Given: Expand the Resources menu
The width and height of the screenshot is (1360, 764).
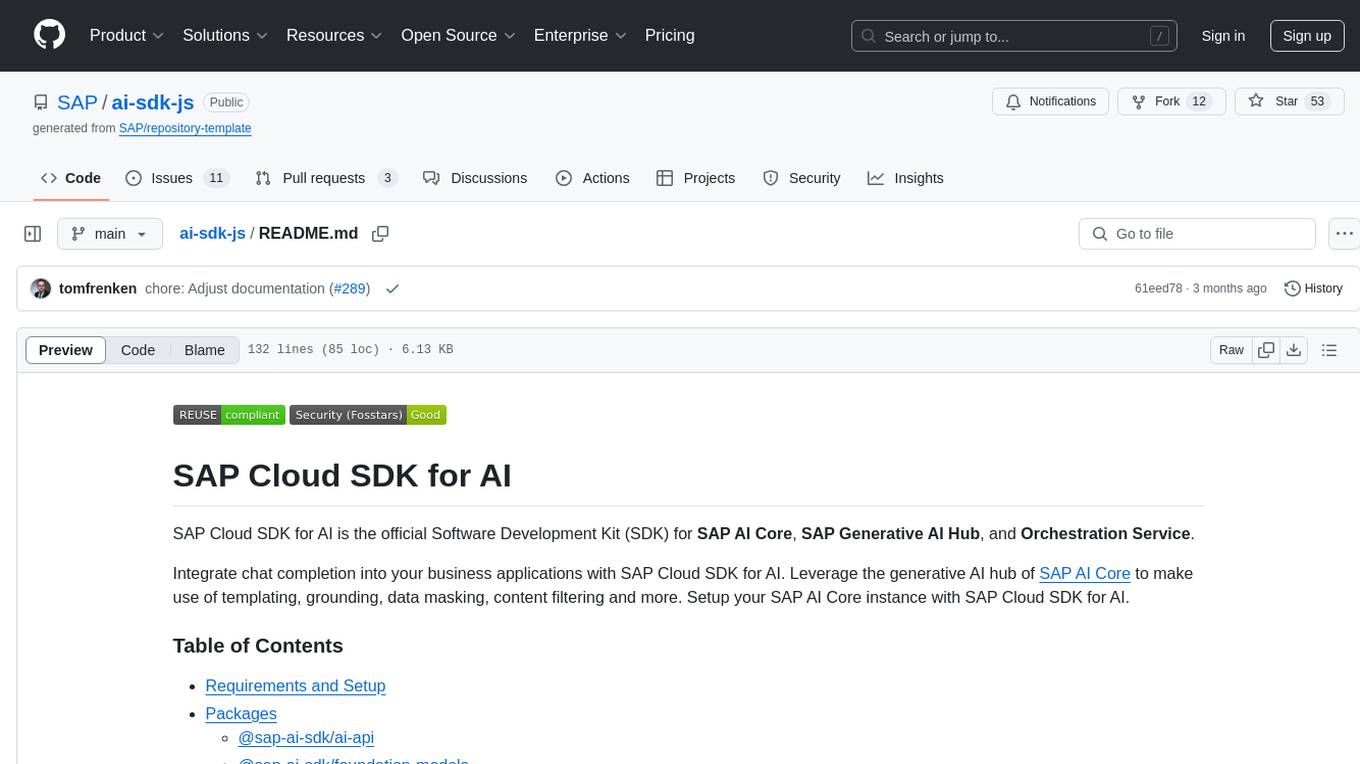Looking at the screenshot, I should point(334,35).
